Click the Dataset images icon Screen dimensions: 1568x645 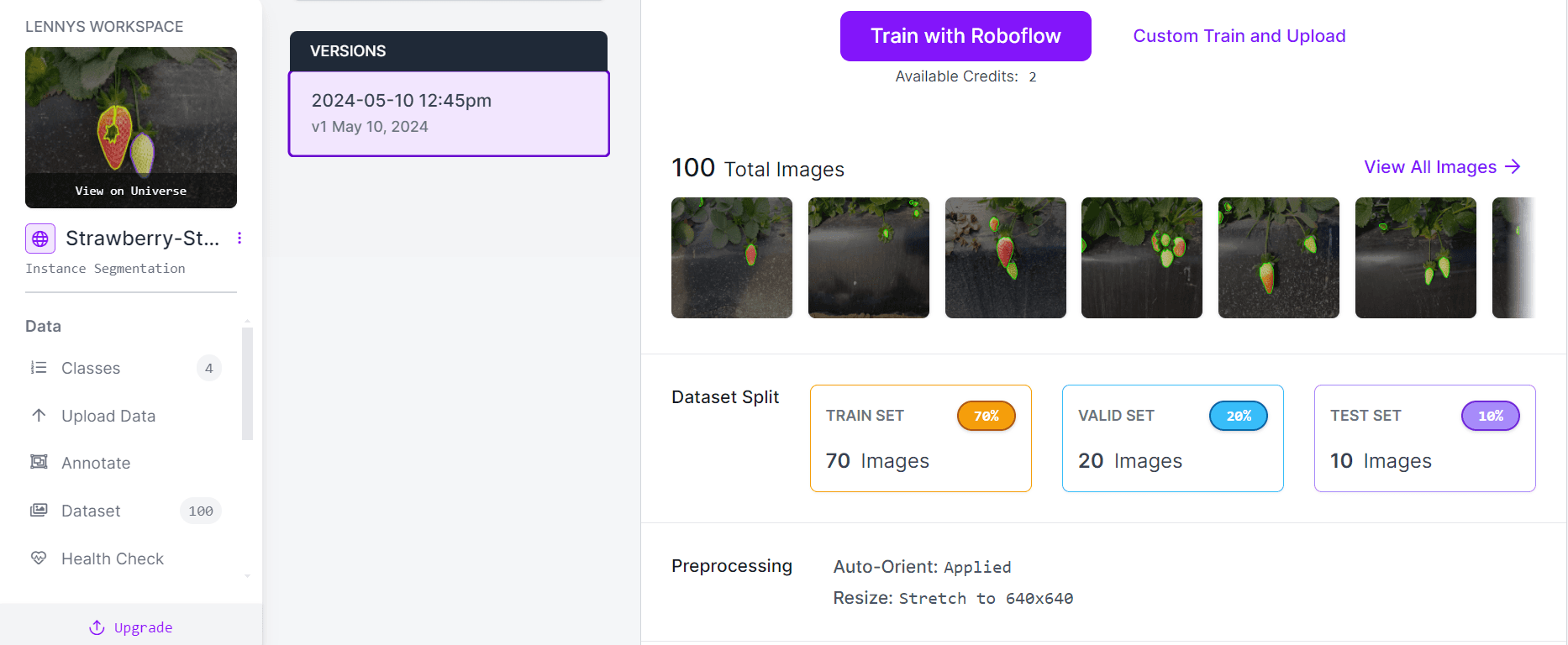pos(39,510)
